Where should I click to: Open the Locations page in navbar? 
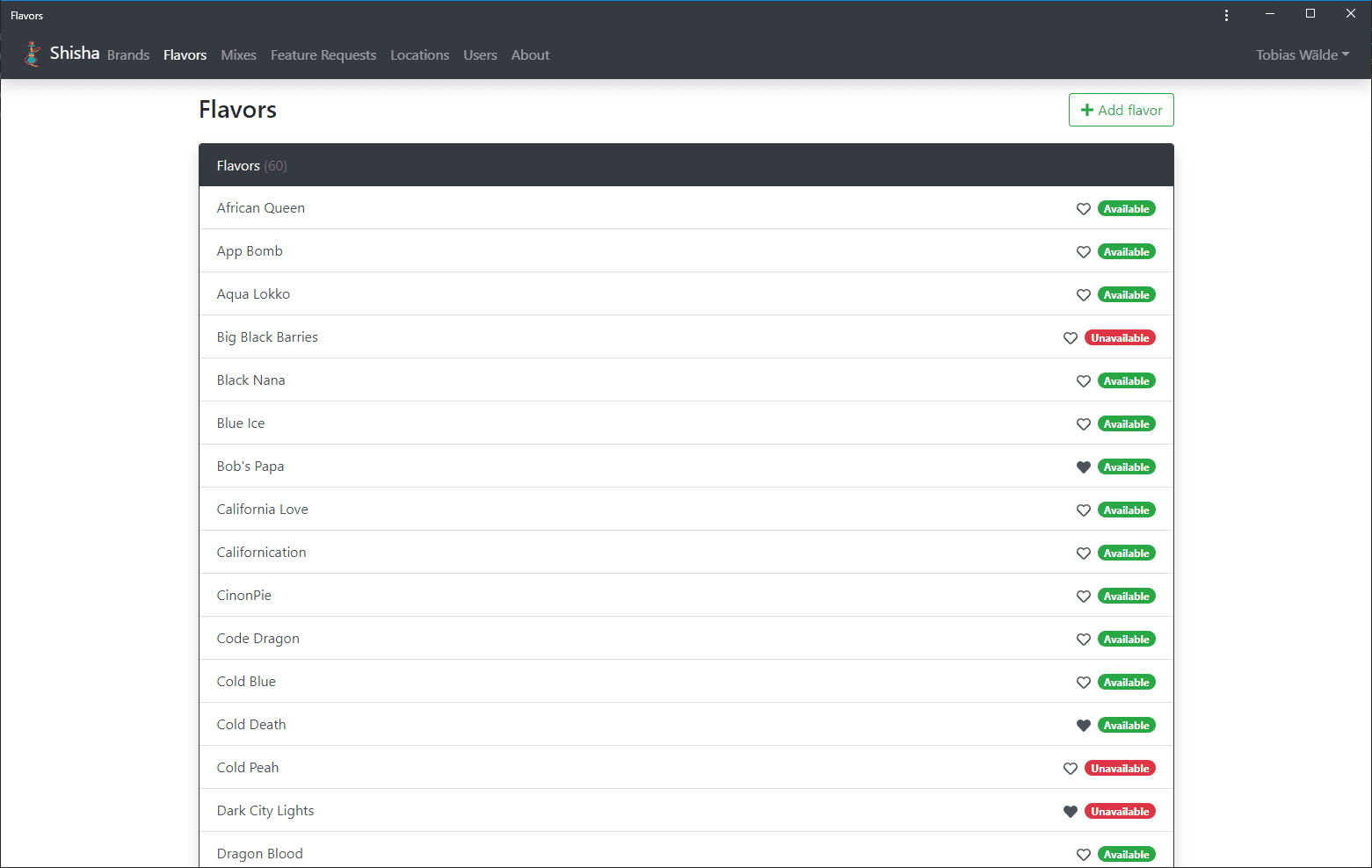(419, 54)
